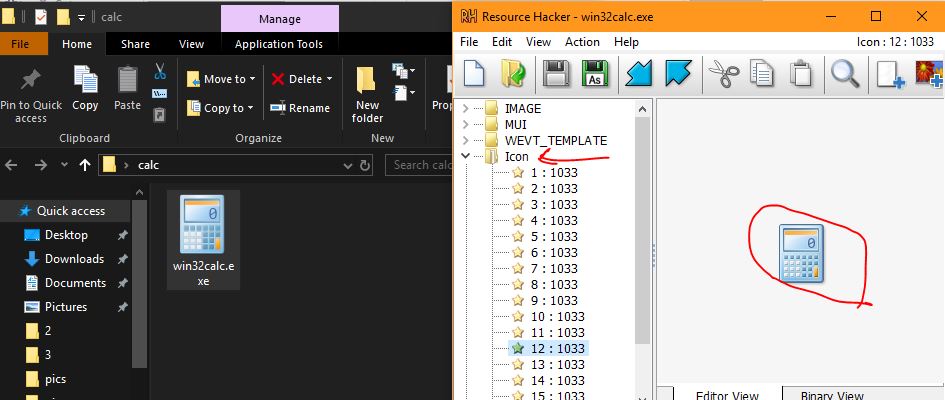Open address bar history dropdown
The width and height of the screenshot is (945, 400).
pos(348,165)
